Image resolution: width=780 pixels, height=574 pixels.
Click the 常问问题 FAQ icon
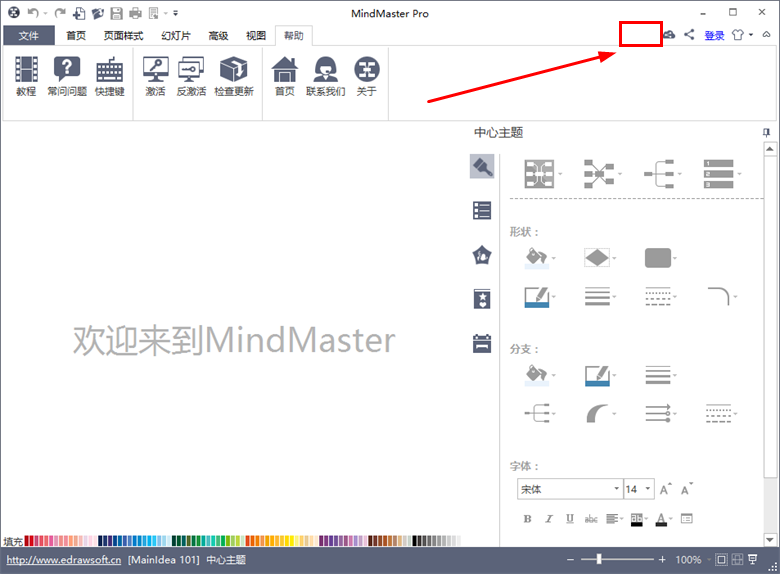67,76
